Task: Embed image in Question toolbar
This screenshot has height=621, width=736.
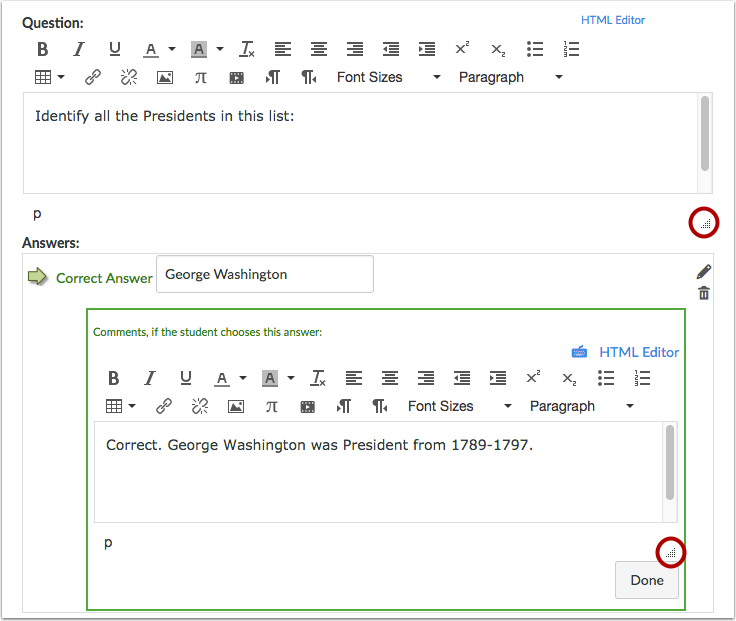Action: click(x=165, y=77)
